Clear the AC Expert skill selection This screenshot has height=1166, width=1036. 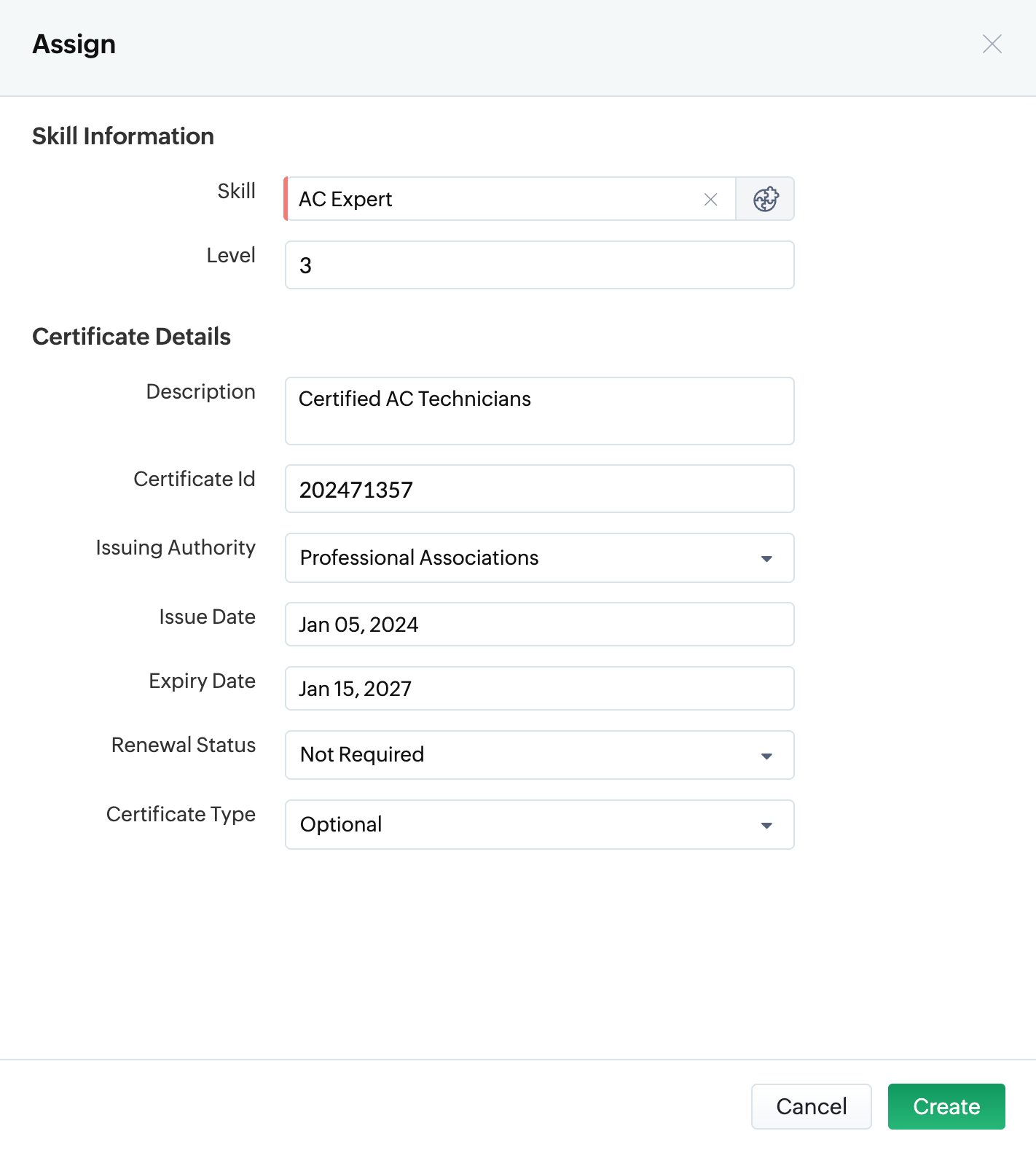[710, 199]
